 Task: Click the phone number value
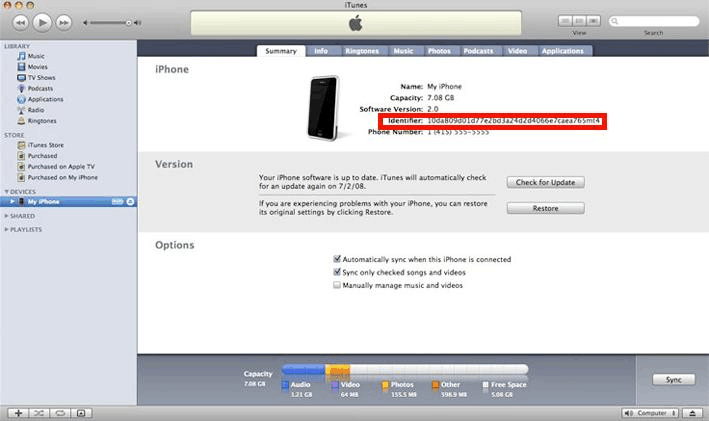coord(458,132)
